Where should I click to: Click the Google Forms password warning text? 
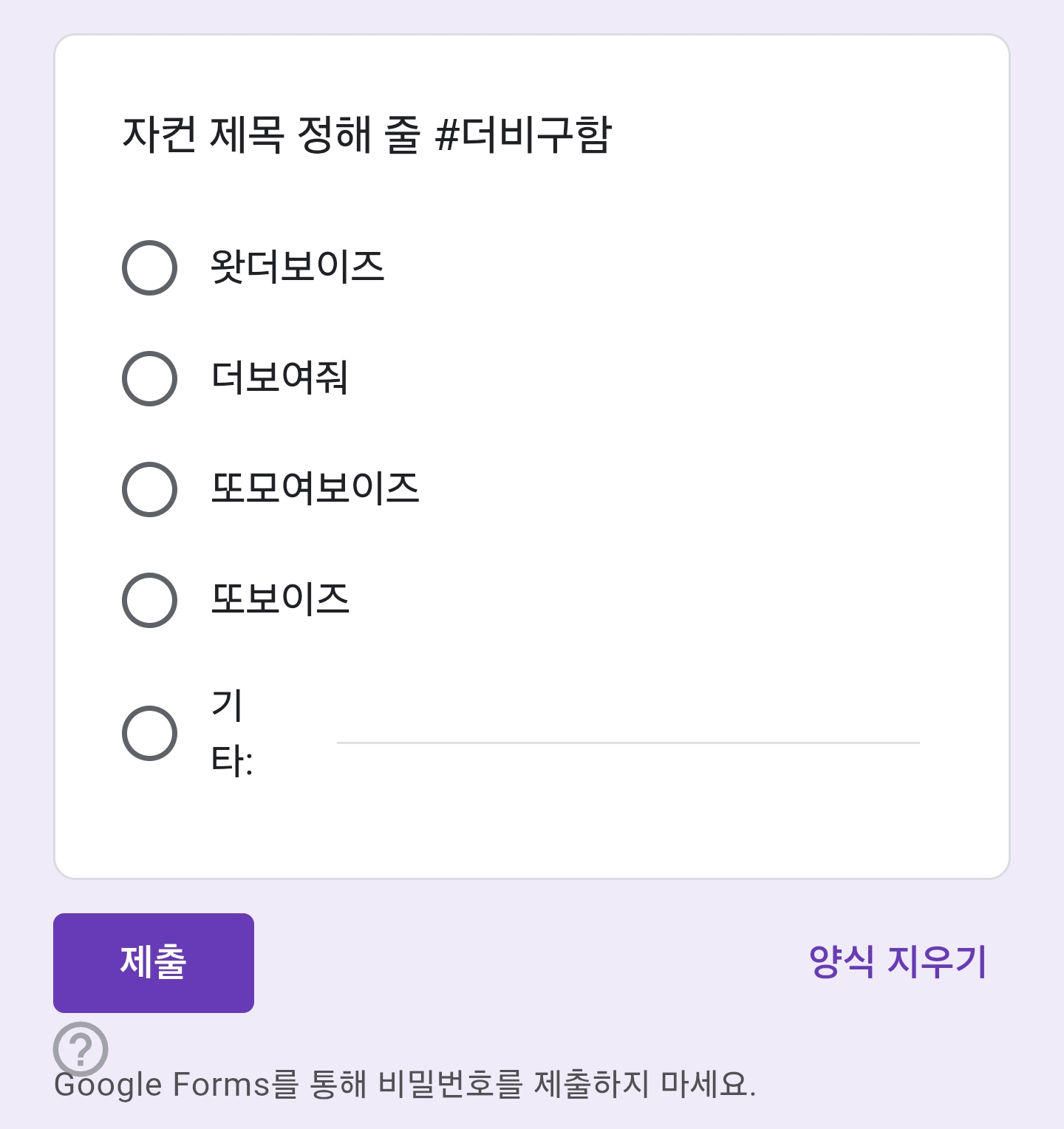coord(405,1085)
